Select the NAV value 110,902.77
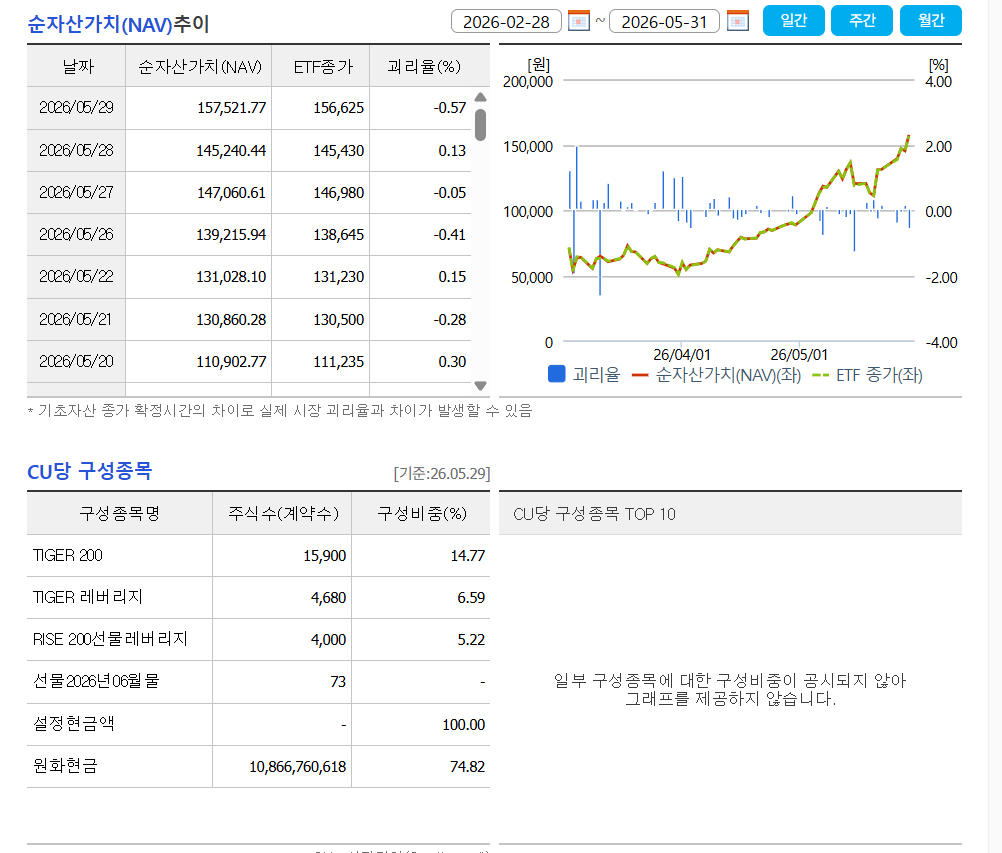1002x853 pixels. click(231, 362)
